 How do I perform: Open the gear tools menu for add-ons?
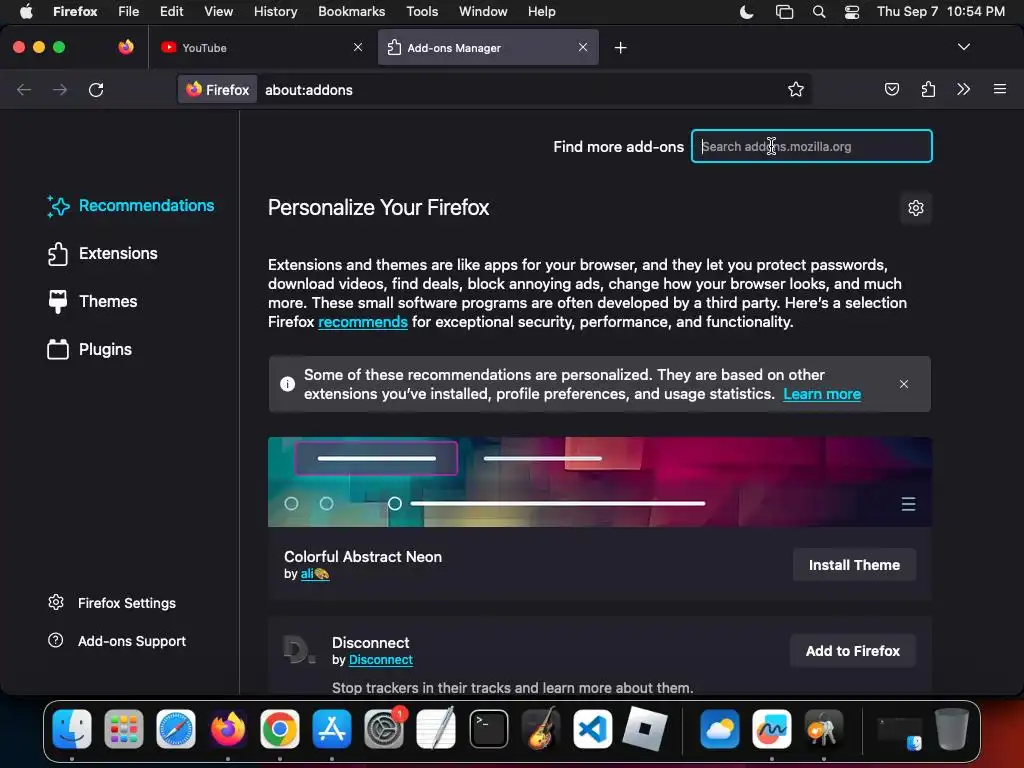click(x=916, y=208)
